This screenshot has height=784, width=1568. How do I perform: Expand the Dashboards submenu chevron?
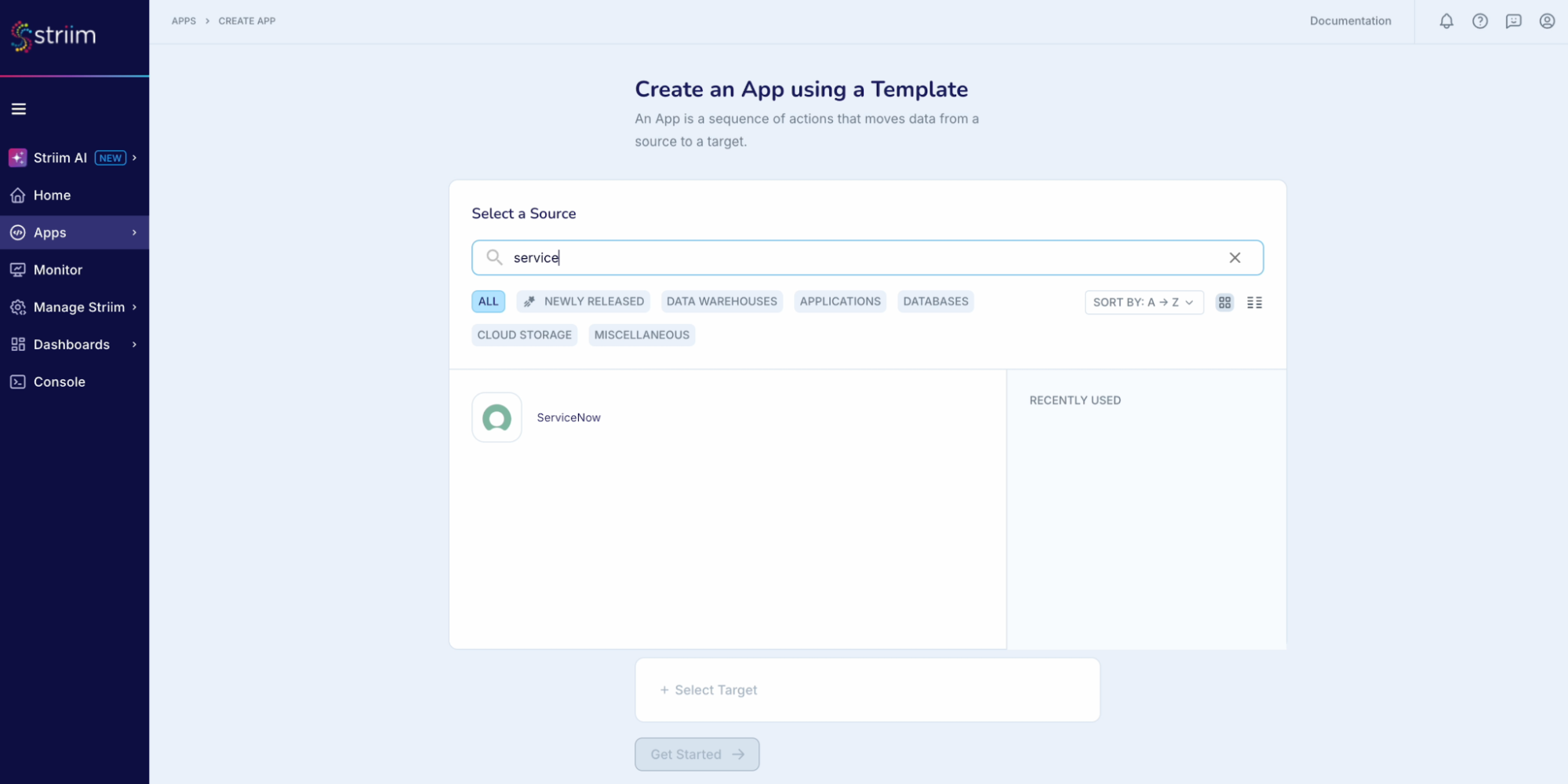[x=135, y=345]
